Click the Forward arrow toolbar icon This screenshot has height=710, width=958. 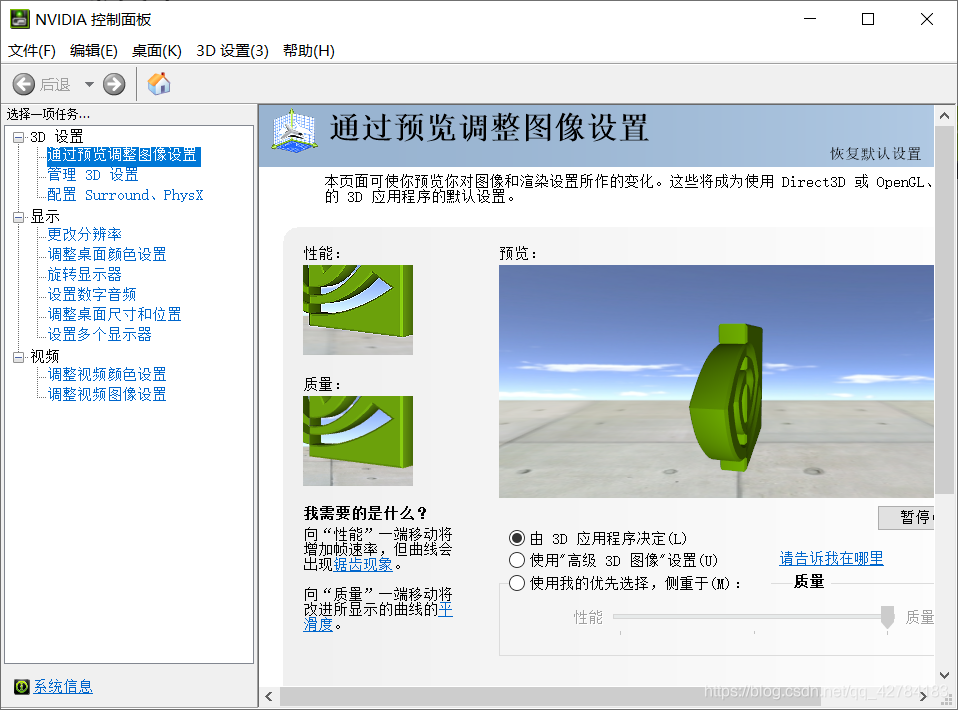114,84
